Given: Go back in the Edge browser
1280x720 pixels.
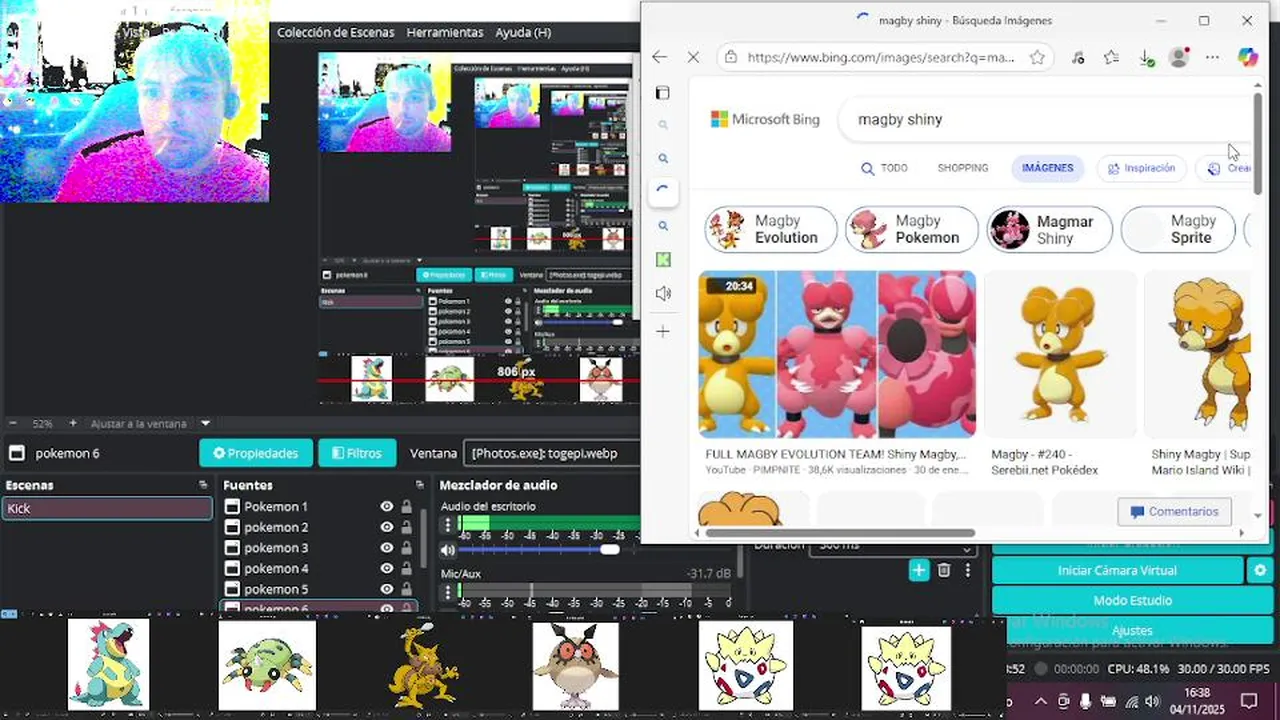Looking at the screenshot, I should (659, 57).
